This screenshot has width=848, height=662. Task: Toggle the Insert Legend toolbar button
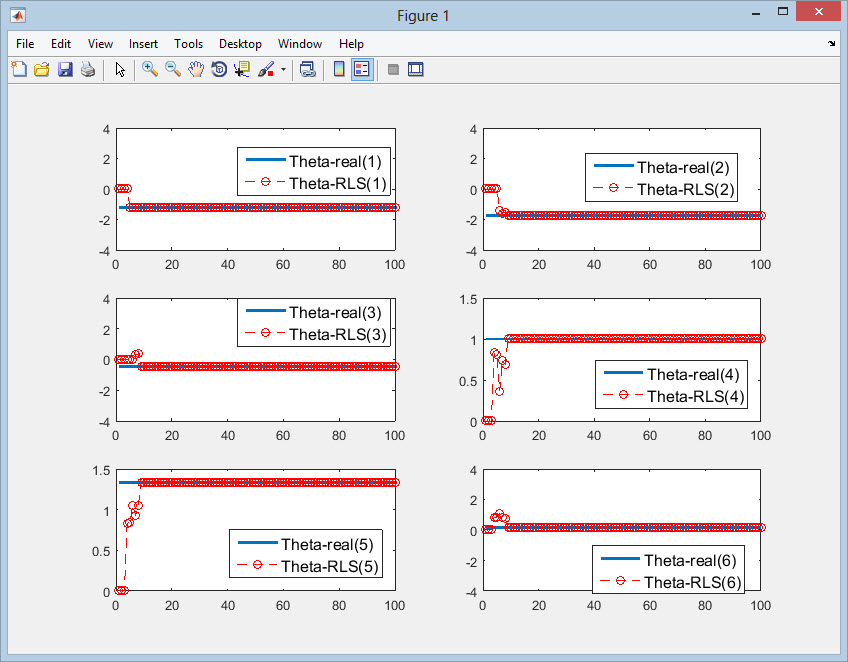[x=362, y=69]
